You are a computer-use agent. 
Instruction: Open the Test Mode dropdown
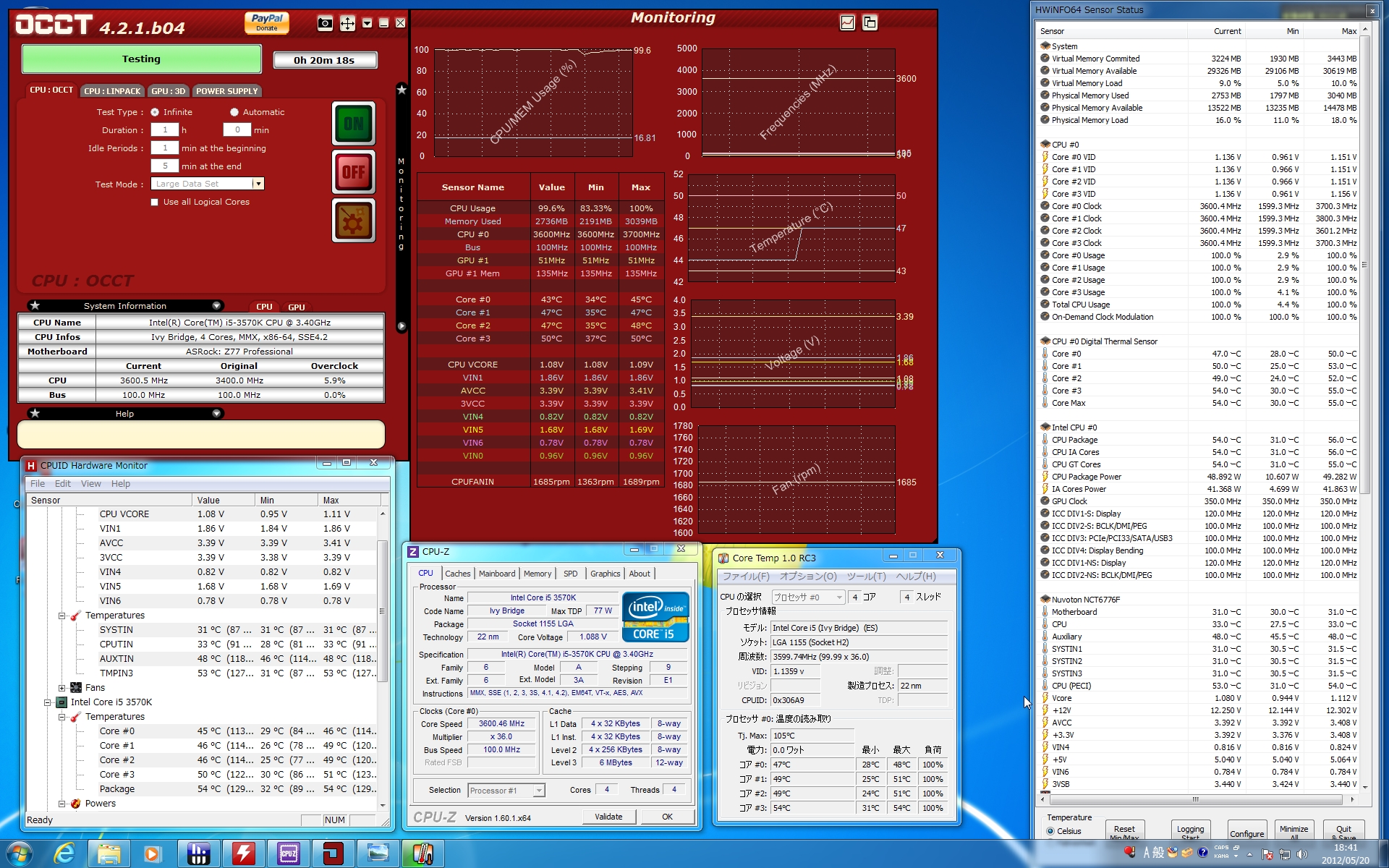click(x=258, y=184)
